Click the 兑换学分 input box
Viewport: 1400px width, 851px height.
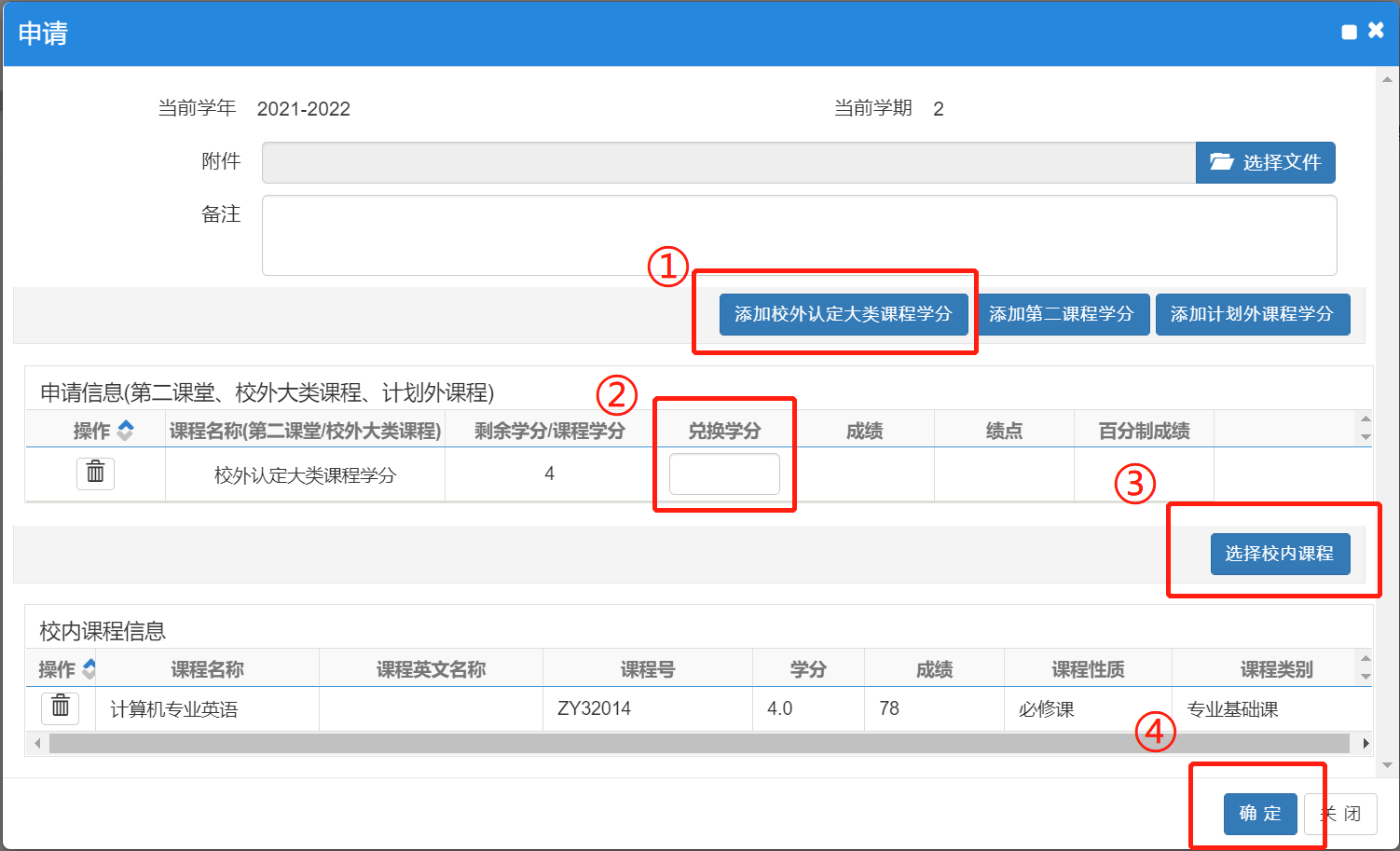pyautogui.click(x=724, y=474)
